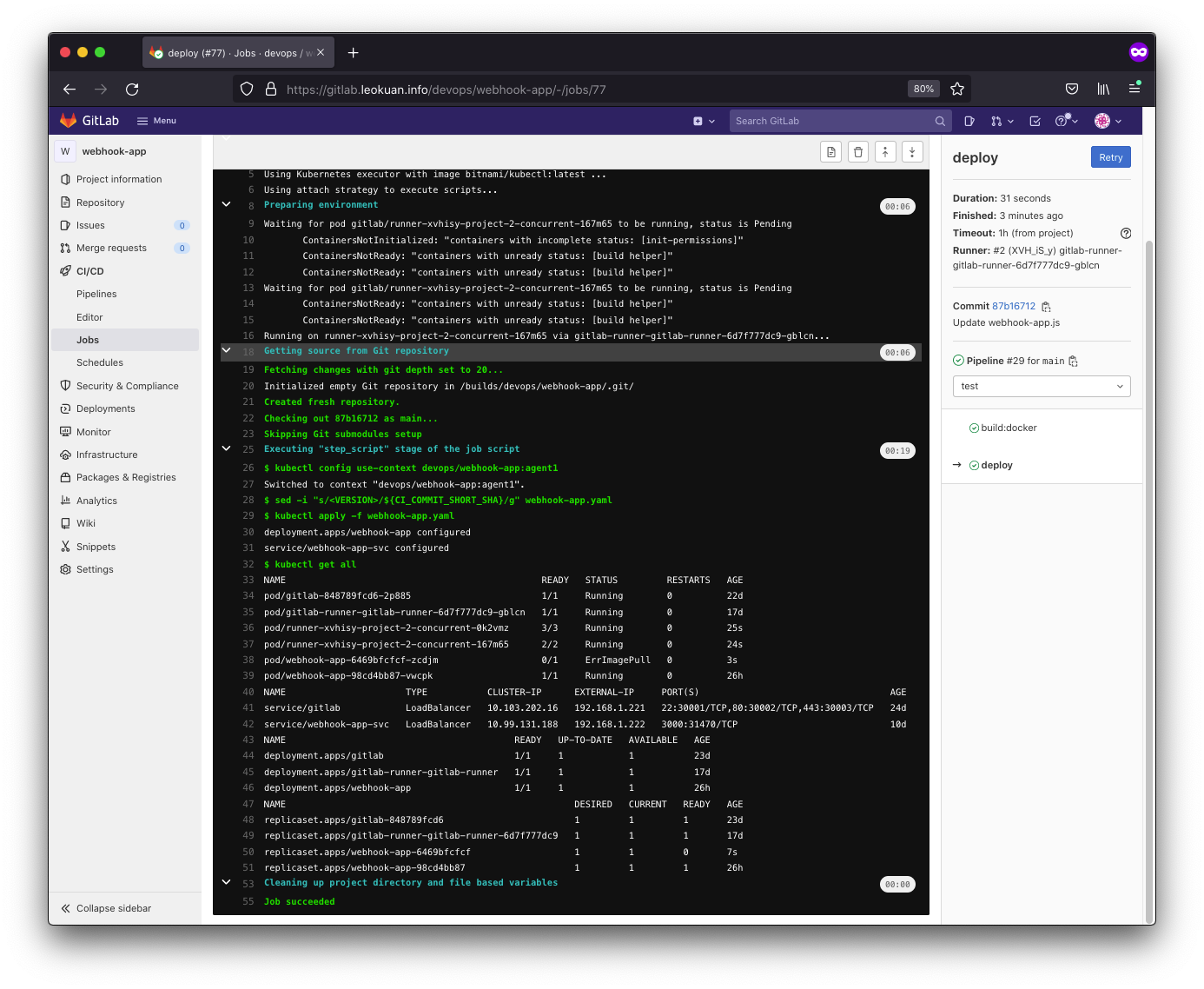
Task: Collapse the Executing step_script log section
Action: pos(226,449)
